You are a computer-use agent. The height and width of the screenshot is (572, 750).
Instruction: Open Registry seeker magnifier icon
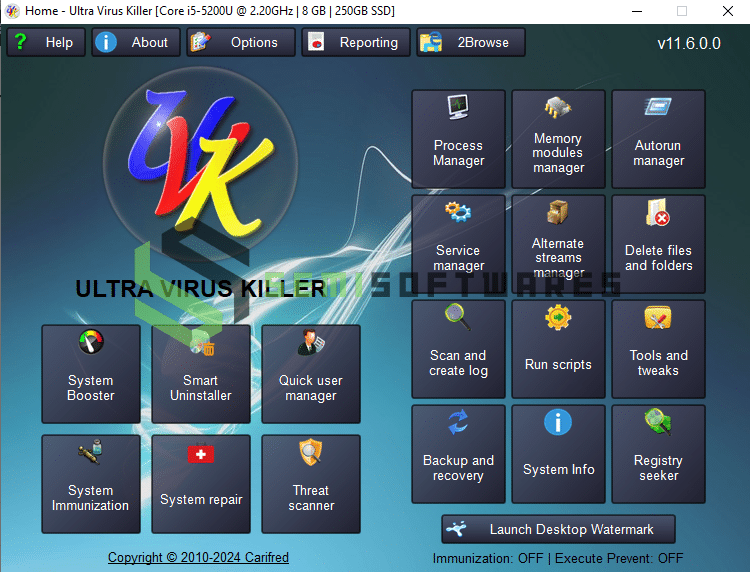[658, 422]
